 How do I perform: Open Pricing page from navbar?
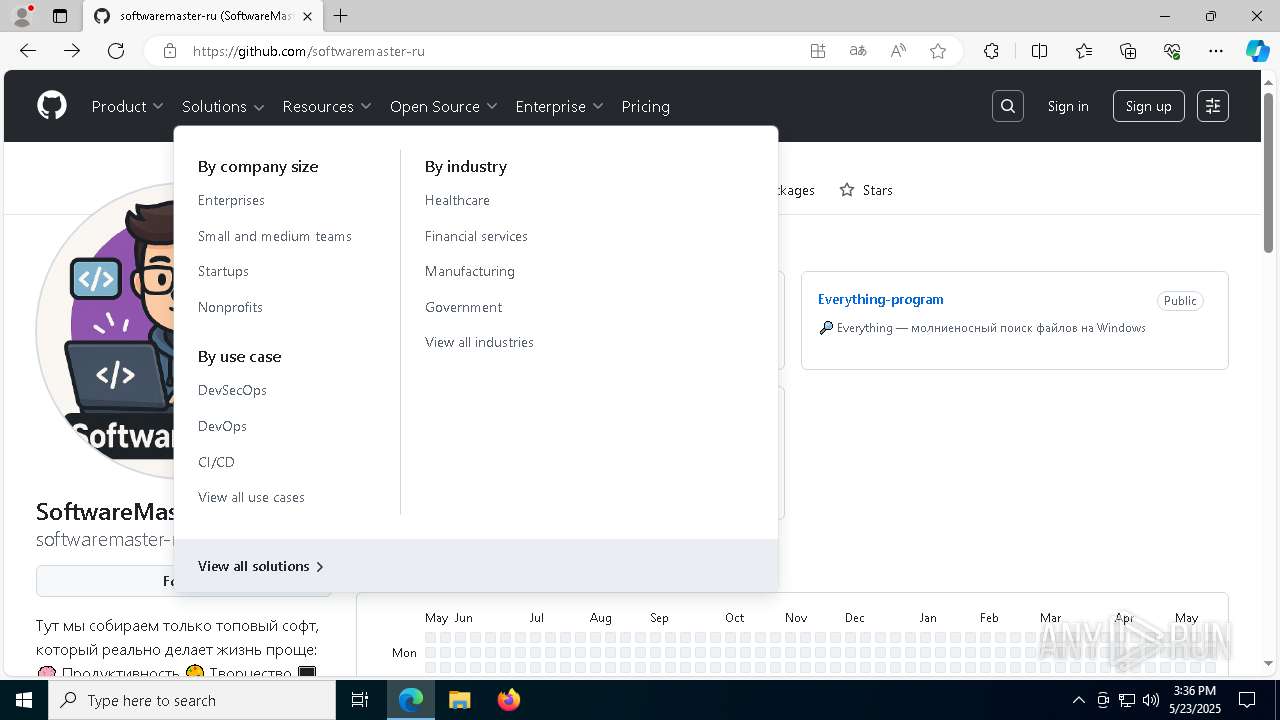[x=645, y=106]
